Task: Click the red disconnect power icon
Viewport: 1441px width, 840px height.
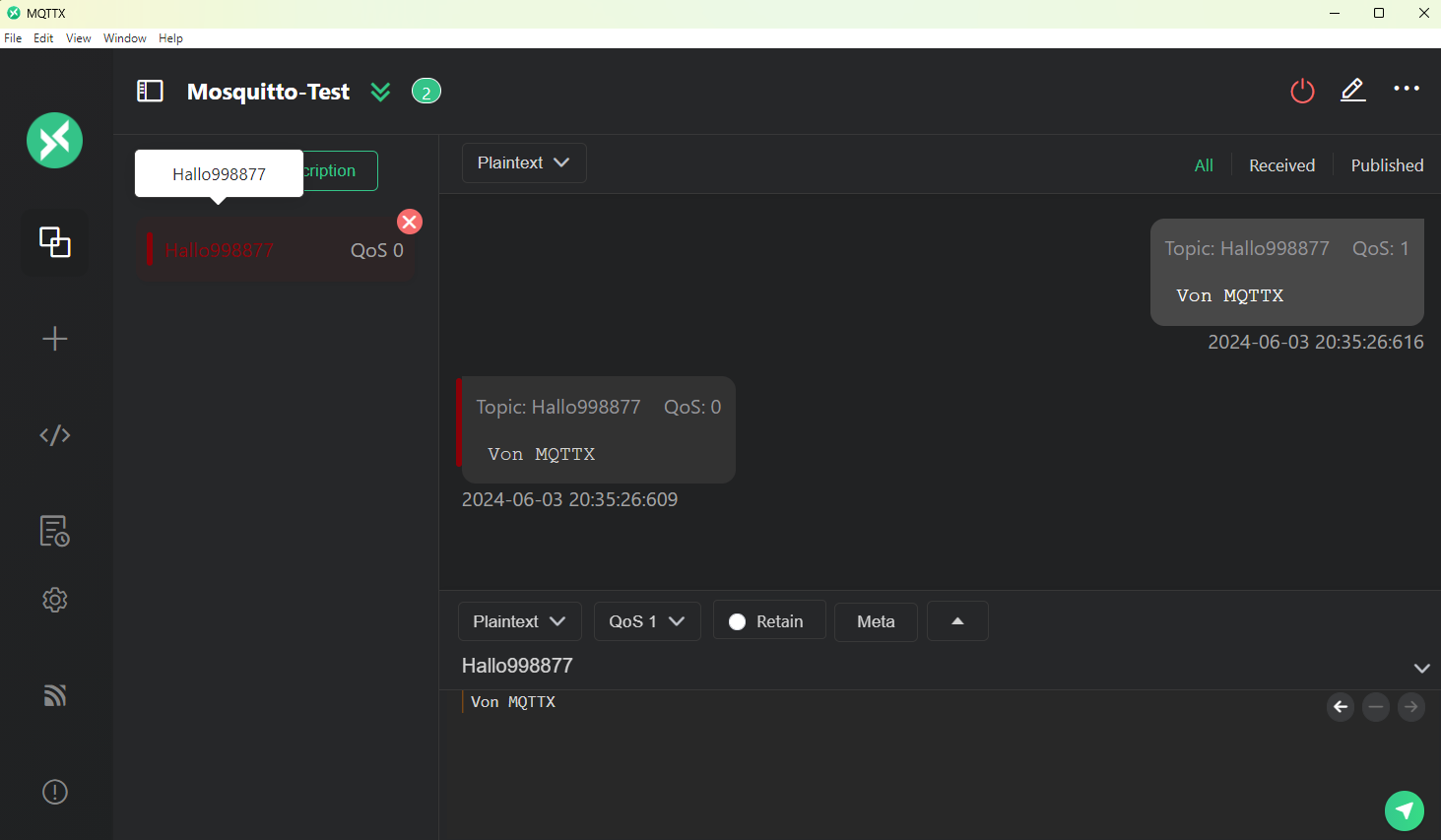Action: [1302, 91]
